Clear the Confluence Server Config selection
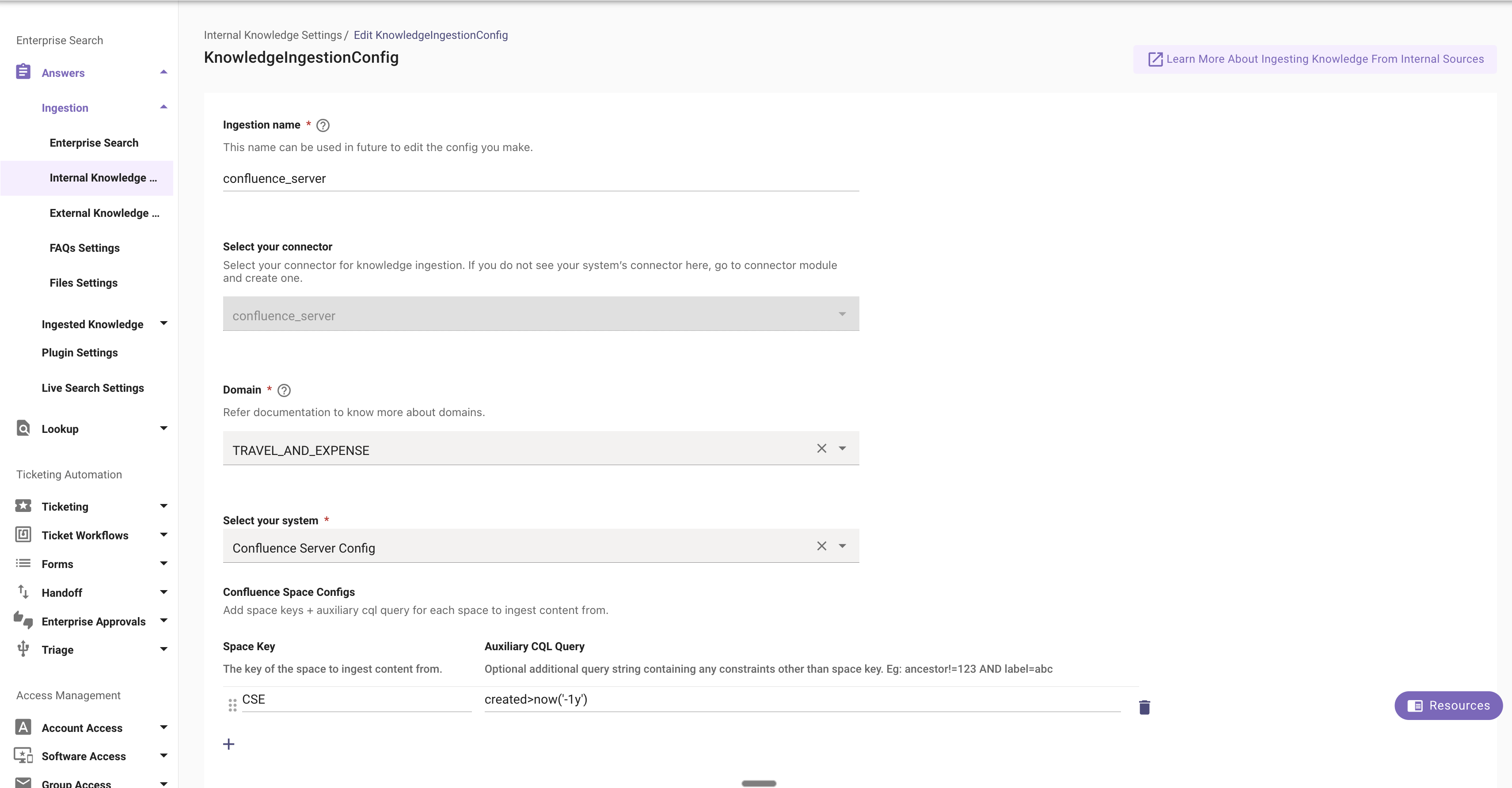1512x788 pixels. click(821, 546)
